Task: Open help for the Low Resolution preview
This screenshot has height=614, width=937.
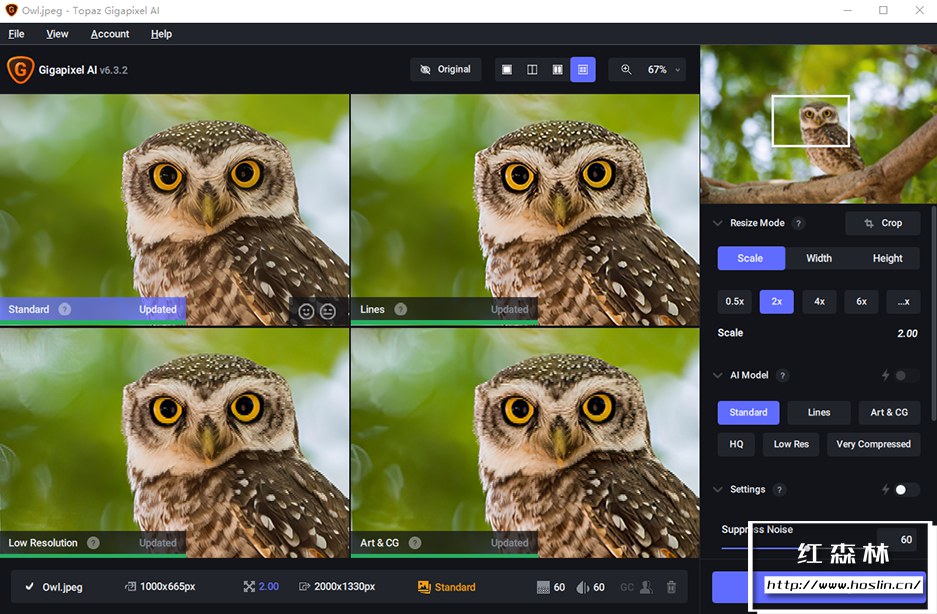Action: pos(93,543)
